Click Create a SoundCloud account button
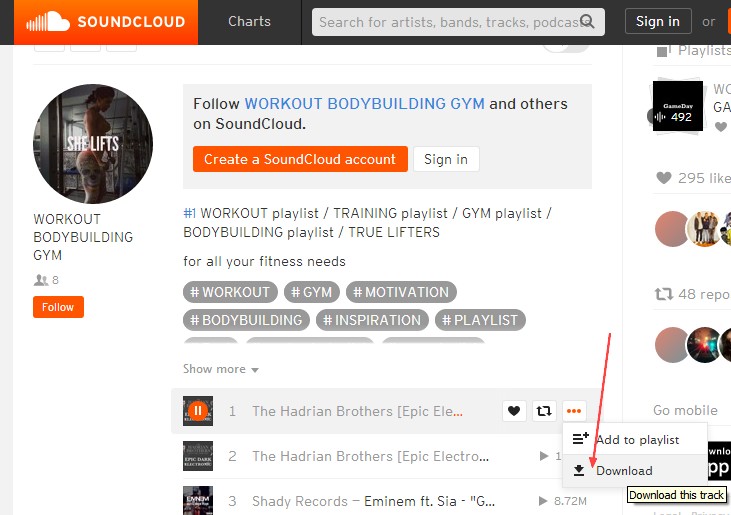Viewport: 731px width, 515px height. [300, 159]
